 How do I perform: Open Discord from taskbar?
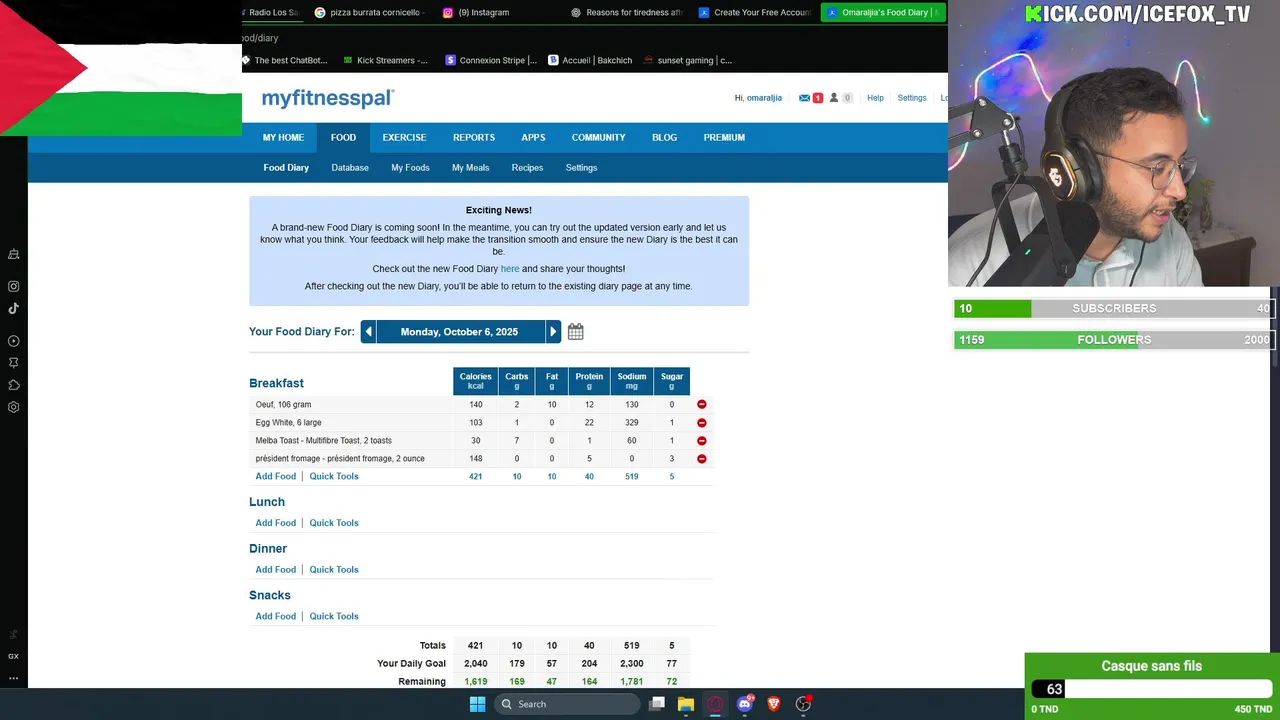click(745, 704)
